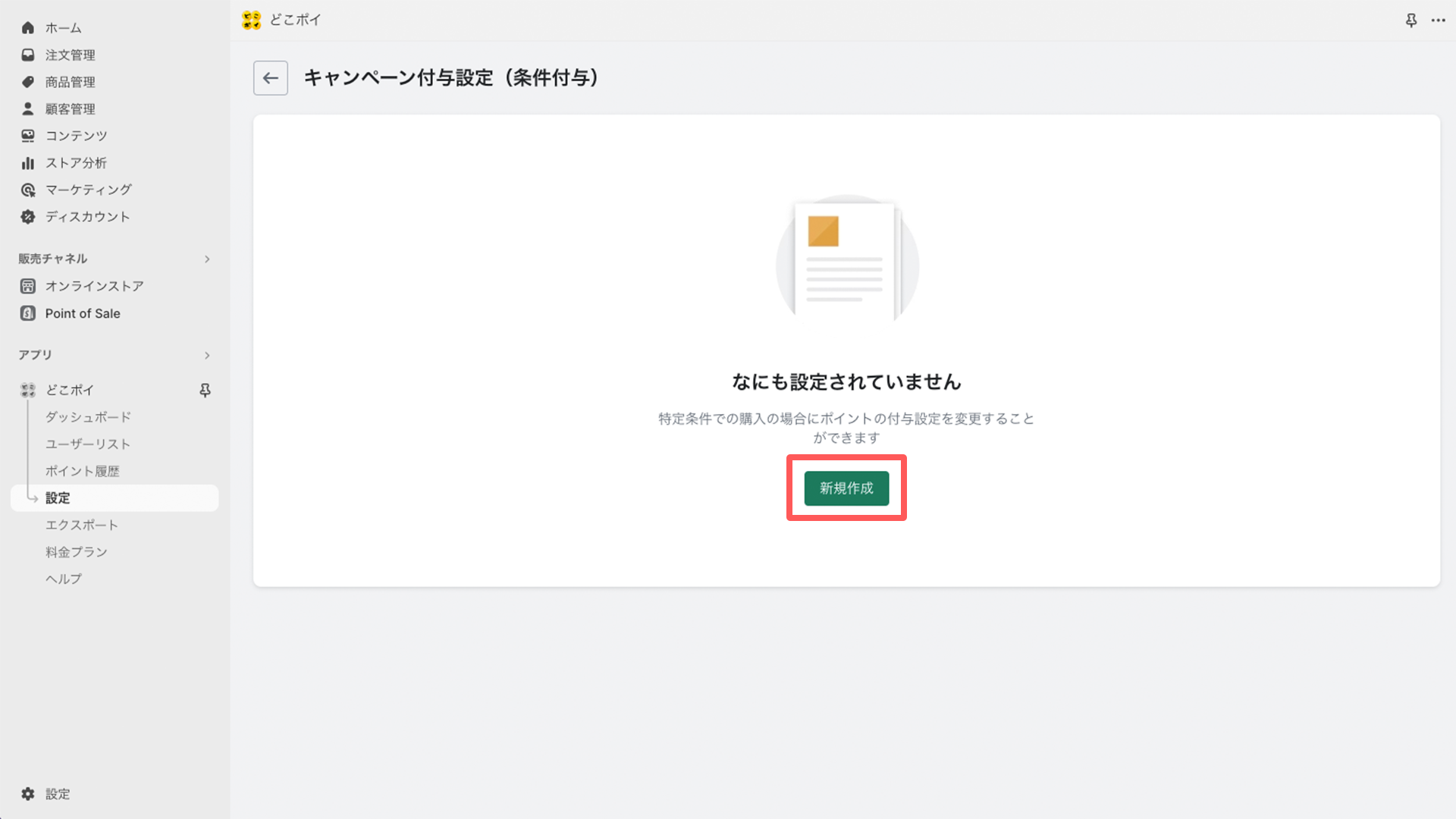
Task: Click the ダッシュボード sidebar icon
Action: (88, 416)
